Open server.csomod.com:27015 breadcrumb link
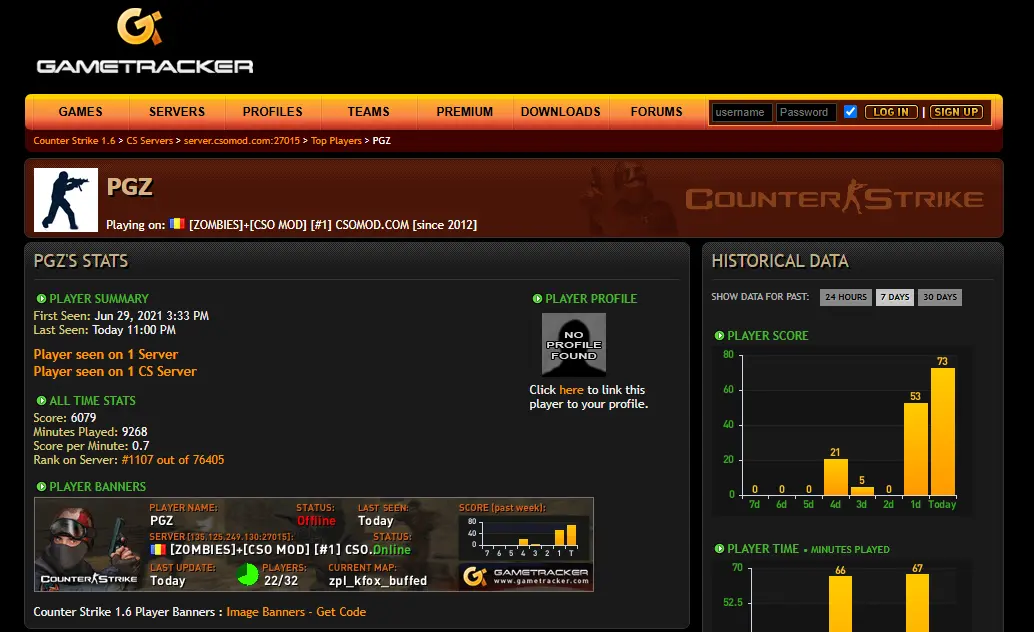This screenshot has height=632, width=1034. (241, 141)
